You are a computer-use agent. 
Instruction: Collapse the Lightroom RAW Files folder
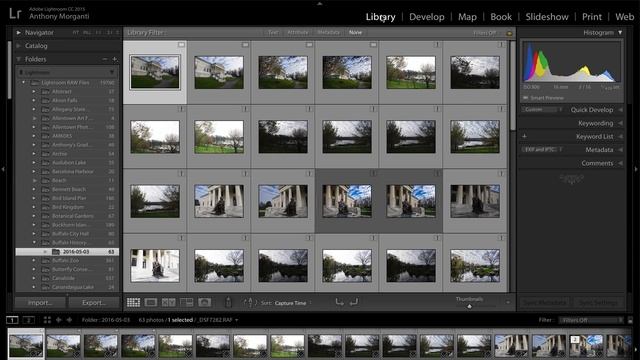pos(24,82)
